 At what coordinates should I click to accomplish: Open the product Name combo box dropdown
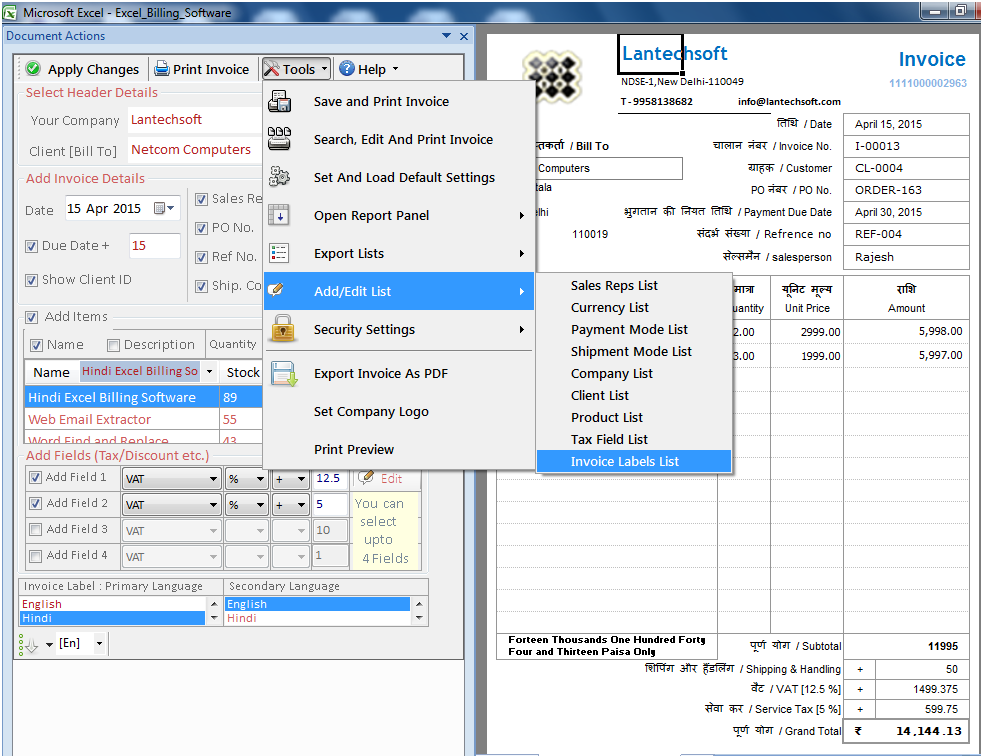pyautogui.click(x=209, y=372)
